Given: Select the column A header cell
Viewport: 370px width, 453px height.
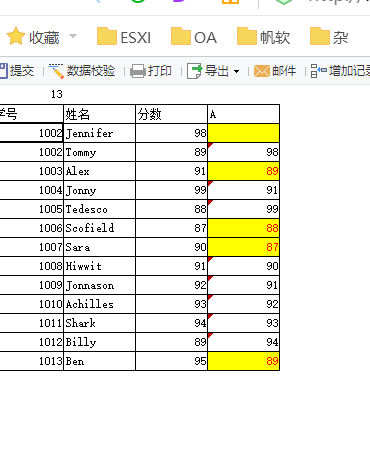Looking at the screenshot, I should coord(243,114).
